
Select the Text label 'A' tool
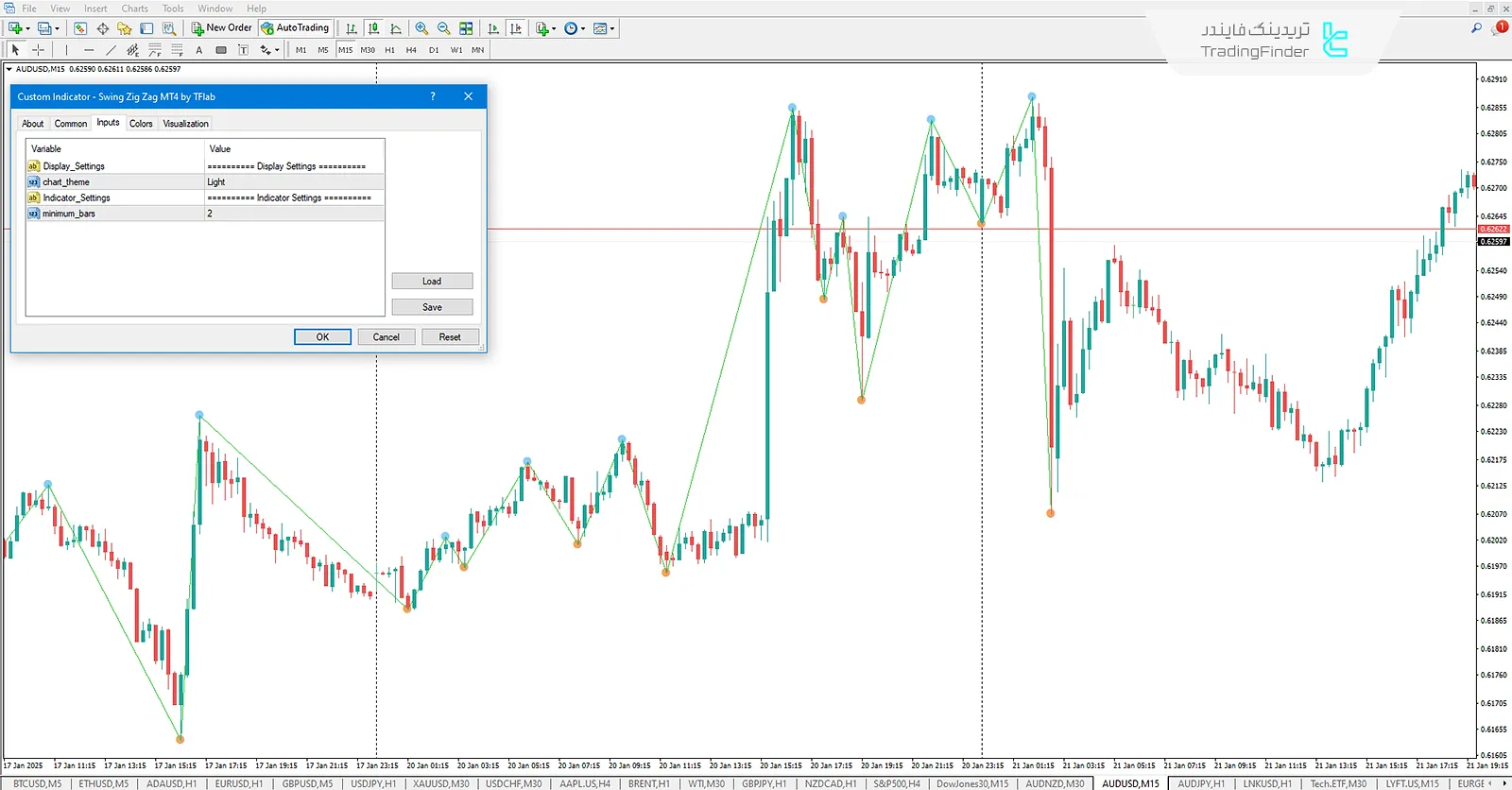point(198,50)
